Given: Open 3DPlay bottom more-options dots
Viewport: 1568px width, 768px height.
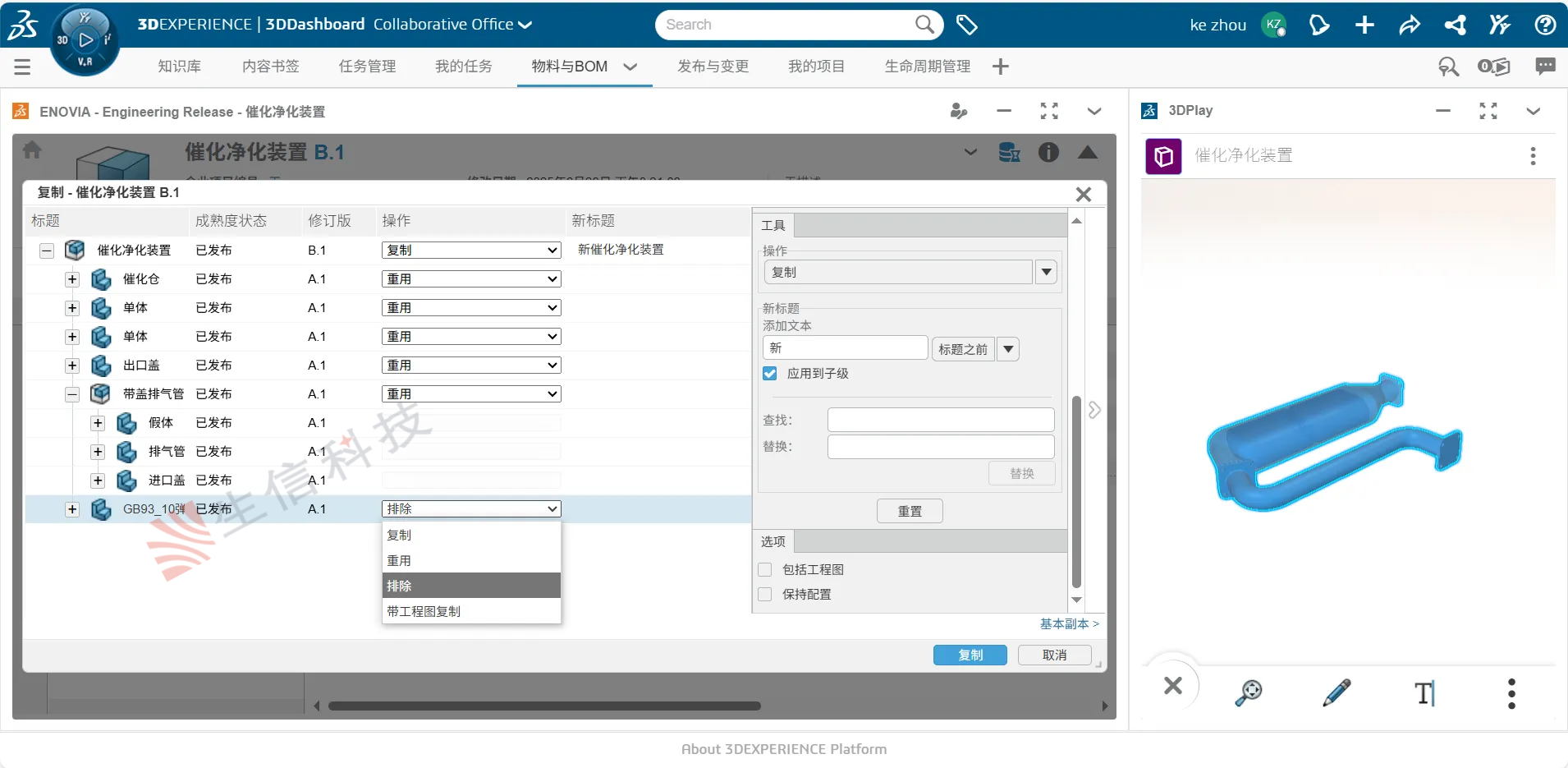Looking at the screenshot, I should pyautogui.click(x=1511, y=693).
